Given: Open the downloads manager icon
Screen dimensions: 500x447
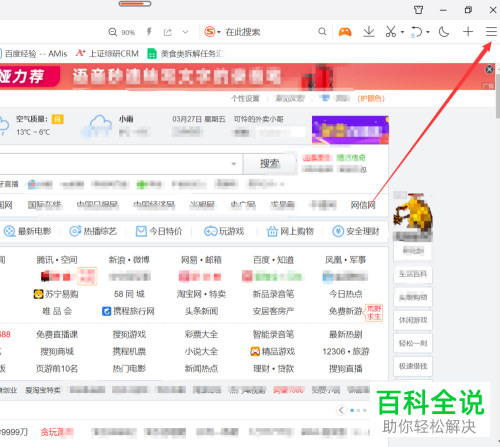Looking at the screenshot, I should coord(369,32).
